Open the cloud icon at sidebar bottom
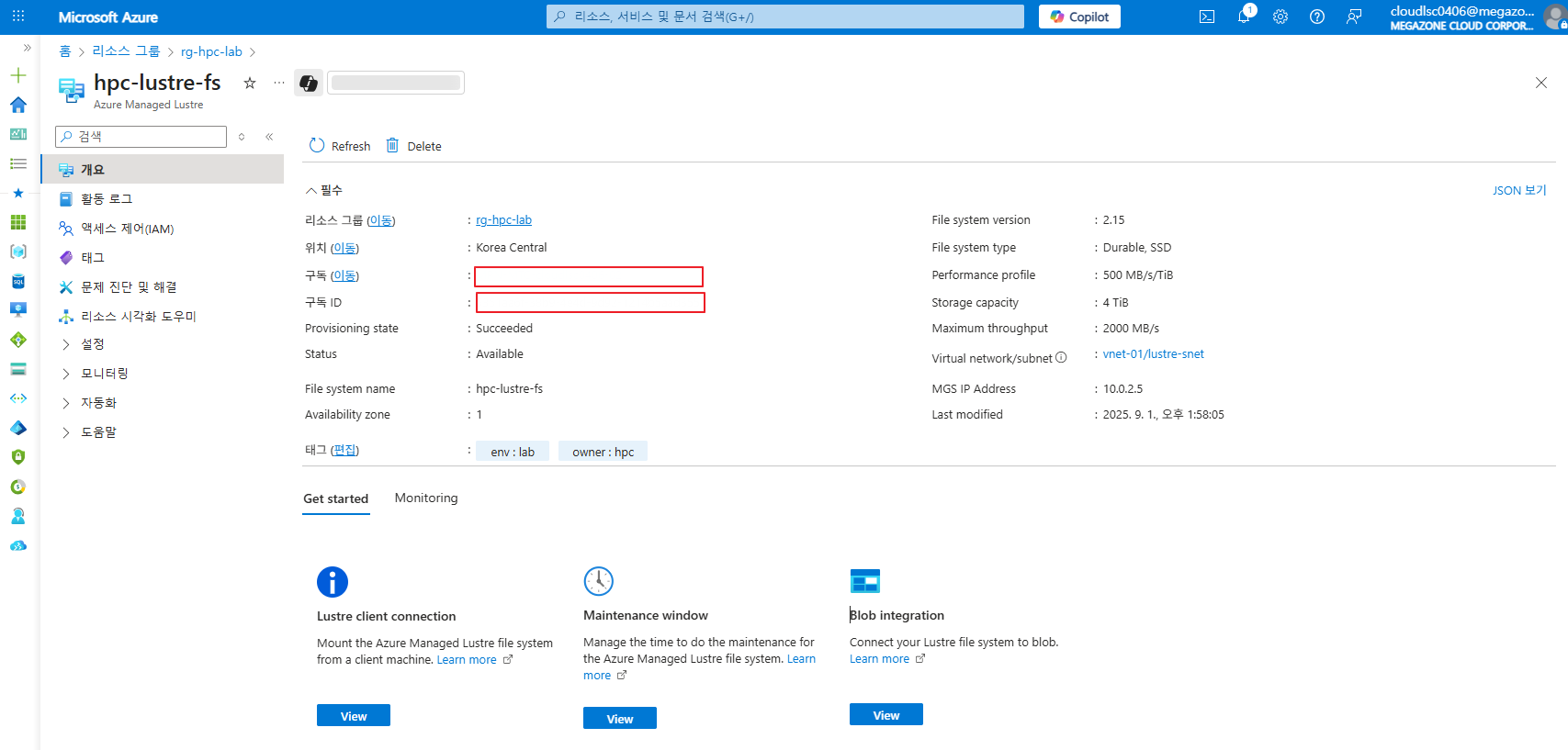The image size is (1568, 750). pos(18,545)
